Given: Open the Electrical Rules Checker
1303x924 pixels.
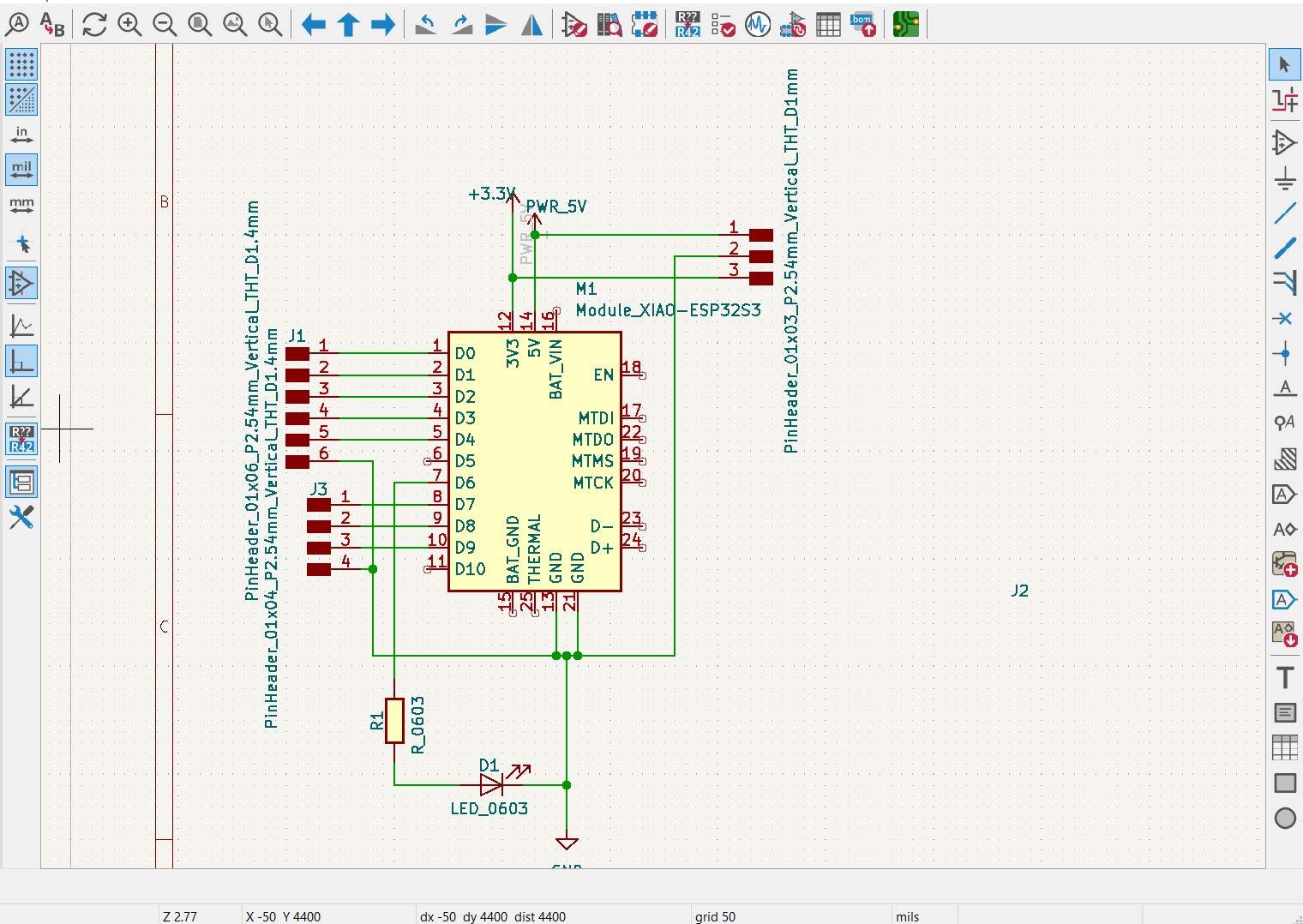Looking at the screenshot, I should [724, 25].
